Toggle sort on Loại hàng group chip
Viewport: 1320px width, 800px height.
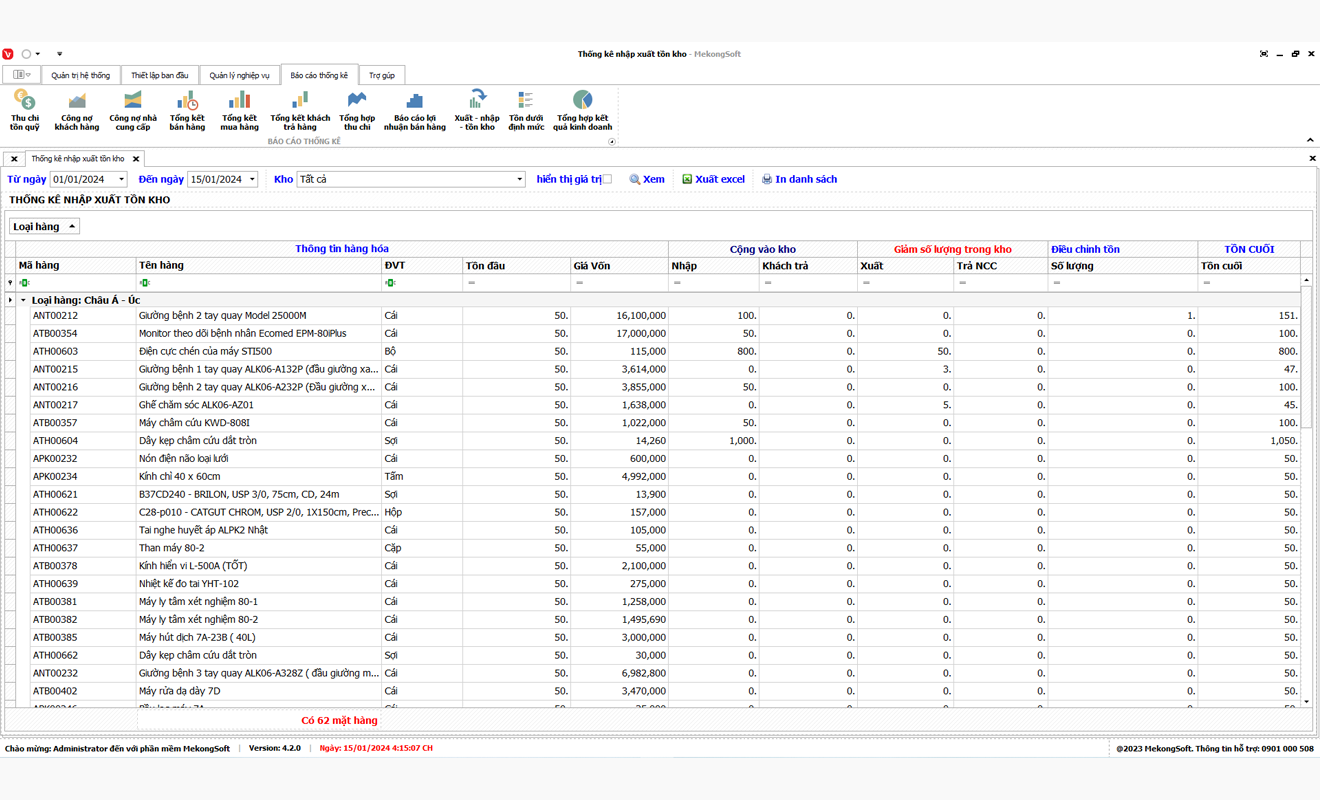point(44,226)
